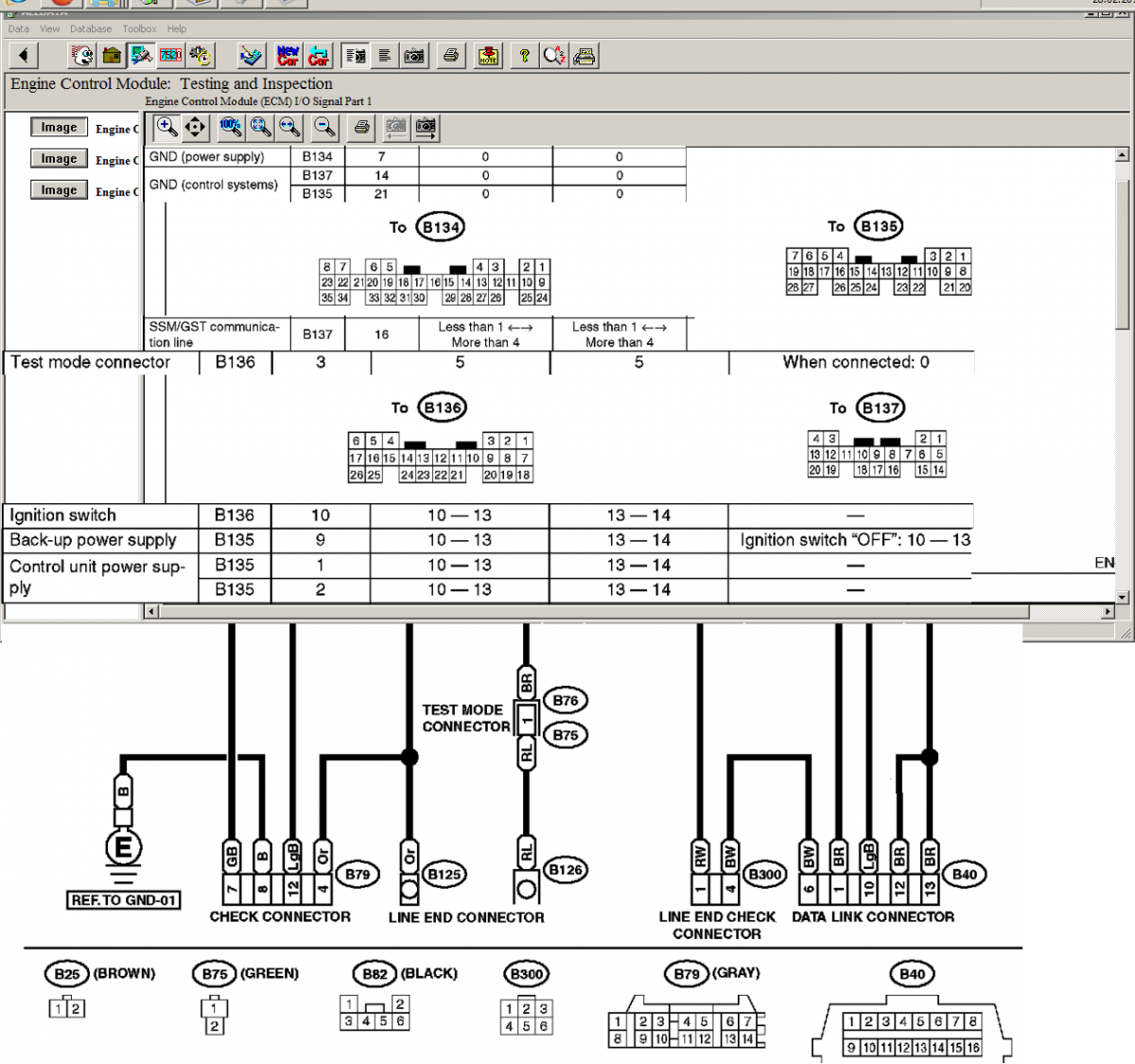The height and width of the screenshot is (1064, 1135).
Task: Select the text-only layout icon
Action: click(x=385, y=56)
